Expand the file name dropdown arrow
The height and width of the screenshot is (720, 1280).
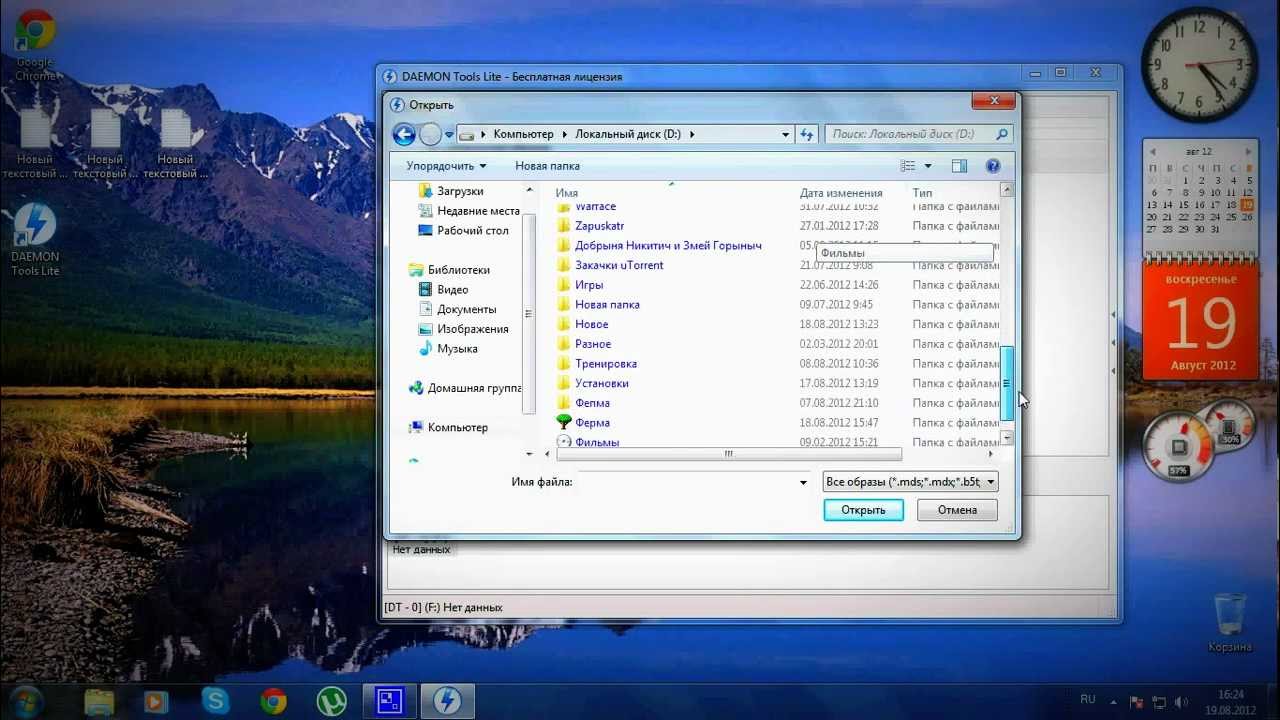pos(803,483)
